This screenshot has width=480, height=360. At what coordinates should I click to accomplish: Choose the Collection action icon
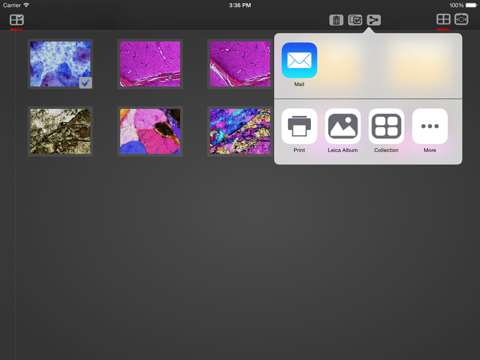[386, 126]
